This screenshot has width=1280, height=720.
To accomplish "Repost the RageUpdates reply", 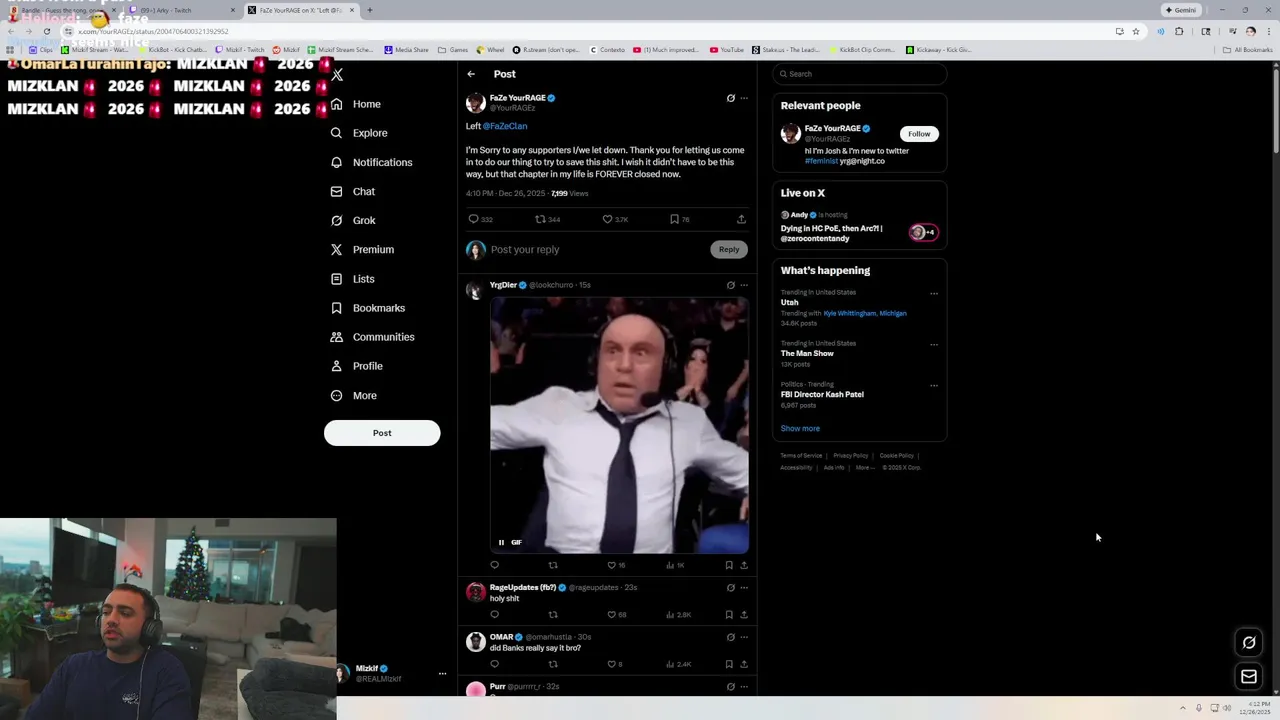I will [x=552, y=615].
